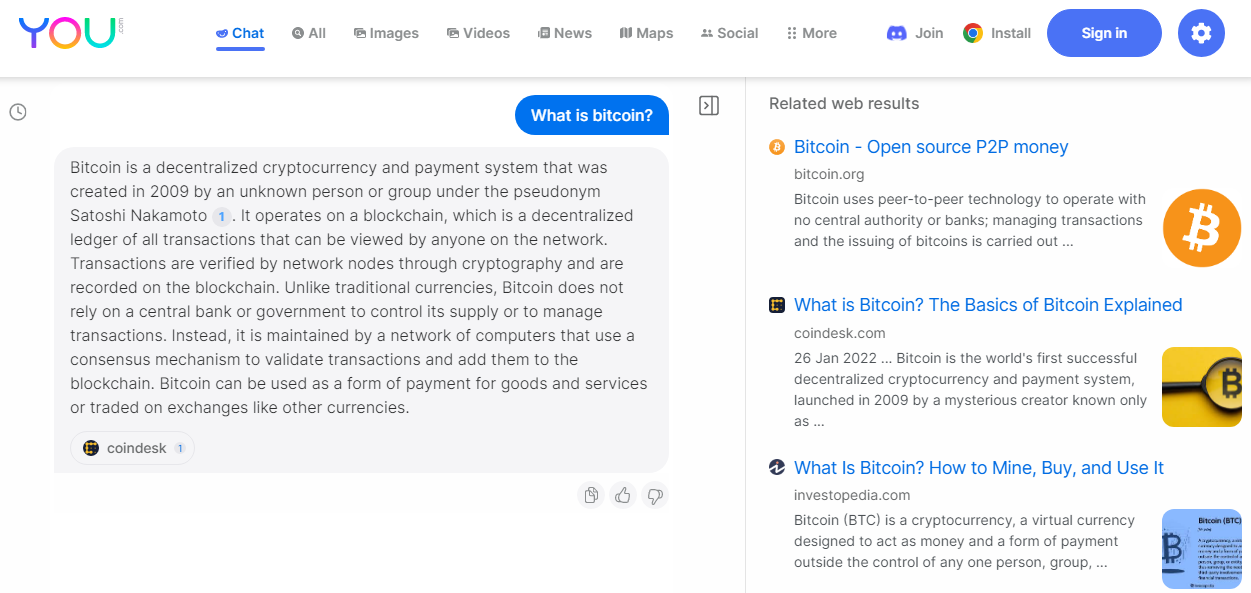Screen dimensions: 1251x593
Task: Give the answer a thumbs down
Action: tap(654, 495)
